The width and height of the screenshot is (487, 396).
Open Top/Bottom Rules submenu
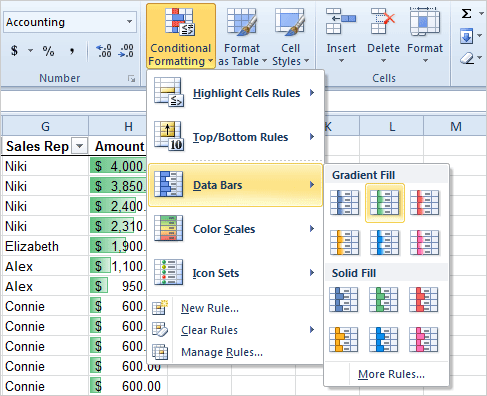coord(235,137)
